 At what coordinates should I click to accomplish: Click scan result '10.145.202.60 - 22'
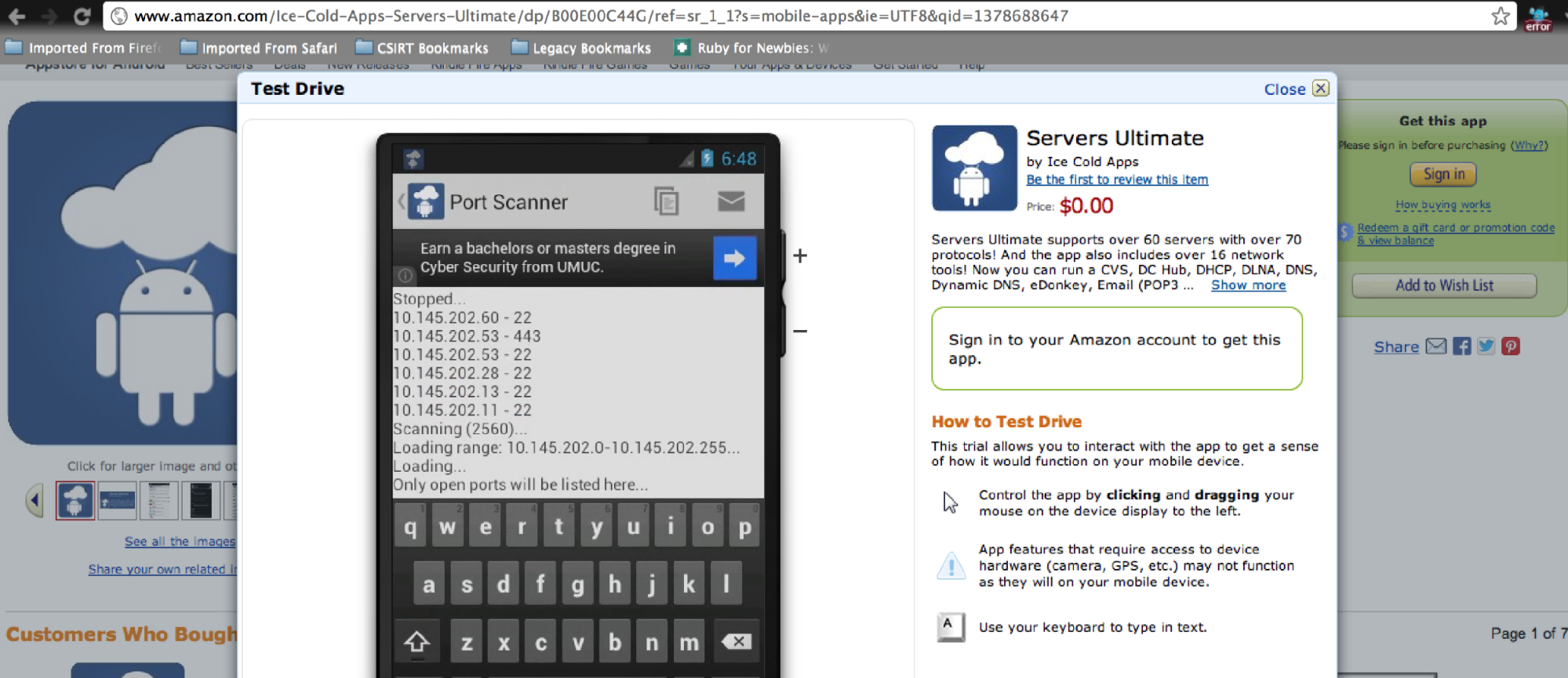pos(462,317)
